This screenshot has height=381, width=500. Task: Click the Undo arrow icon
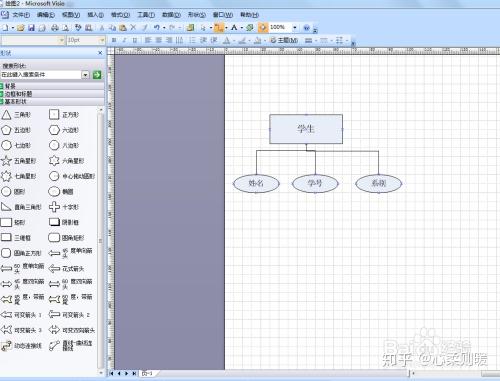click(x=156, y=27)
